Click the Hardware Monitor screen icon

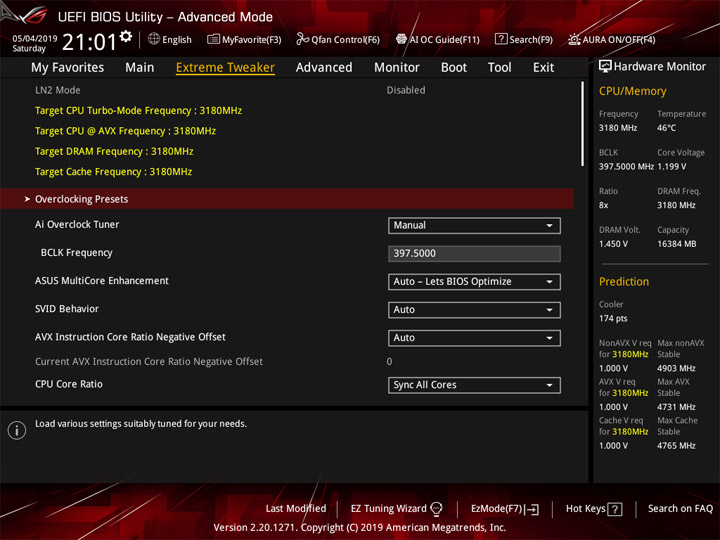605,67
